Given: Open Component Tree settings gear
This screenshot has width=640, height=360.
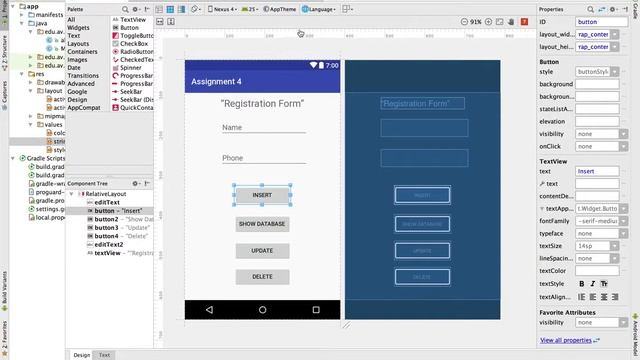Looking at the screenshot, I should (x=136, y=183).
